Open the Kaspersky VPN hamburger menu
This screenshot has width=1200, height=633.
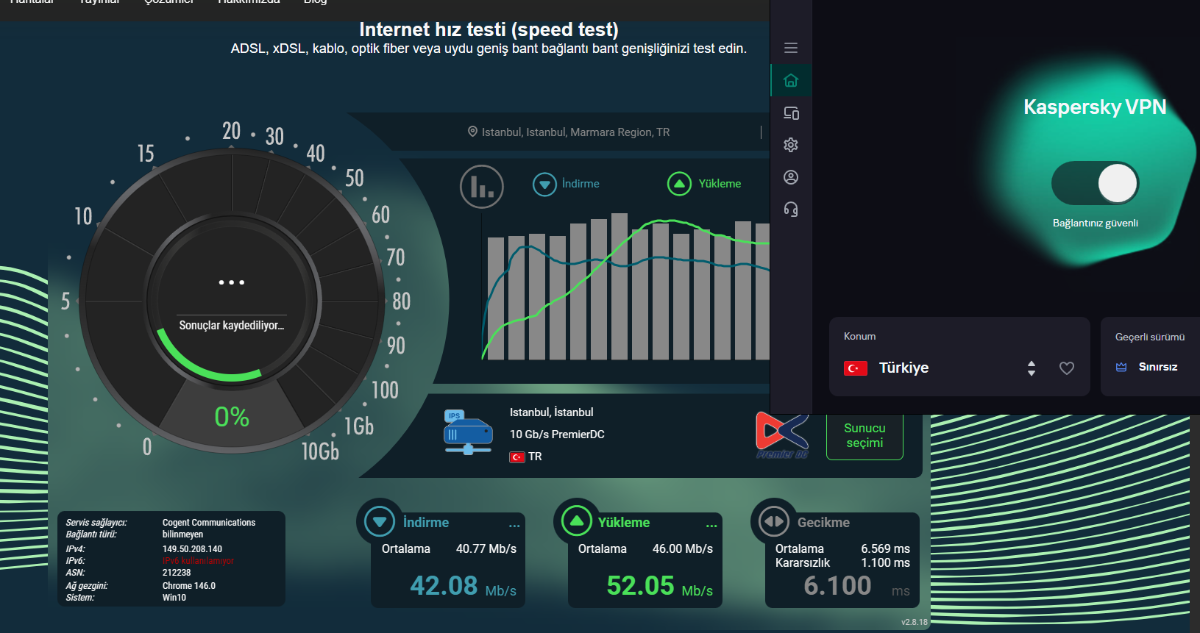(x=791, y=48)
